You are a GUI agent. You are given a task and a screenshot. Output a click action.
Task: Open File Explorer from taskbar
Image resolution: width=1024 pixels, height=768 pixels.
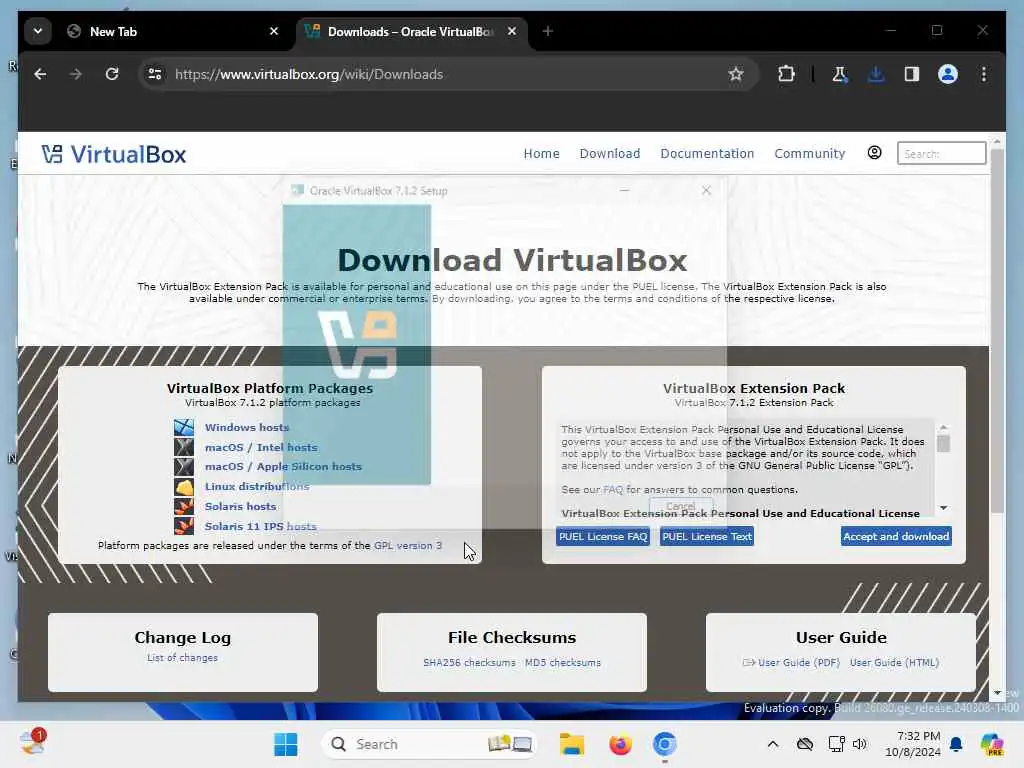571,744
